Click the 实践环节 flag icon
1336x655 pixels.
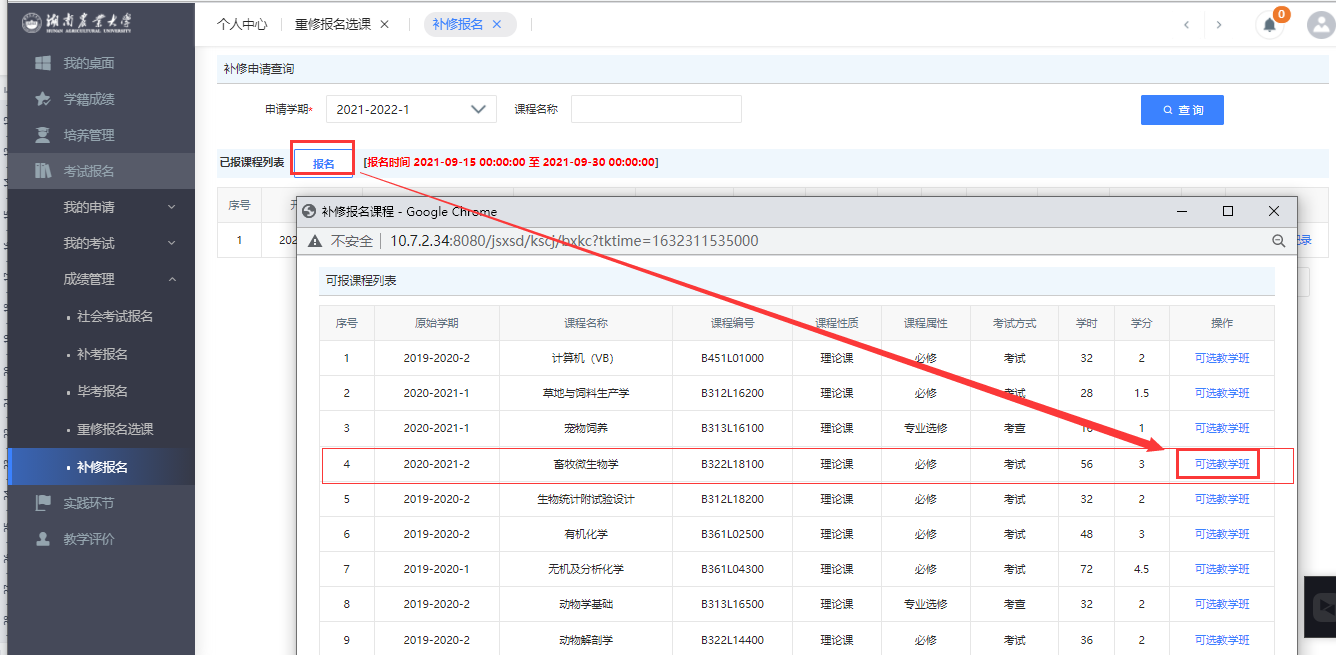tap(43, 503)
